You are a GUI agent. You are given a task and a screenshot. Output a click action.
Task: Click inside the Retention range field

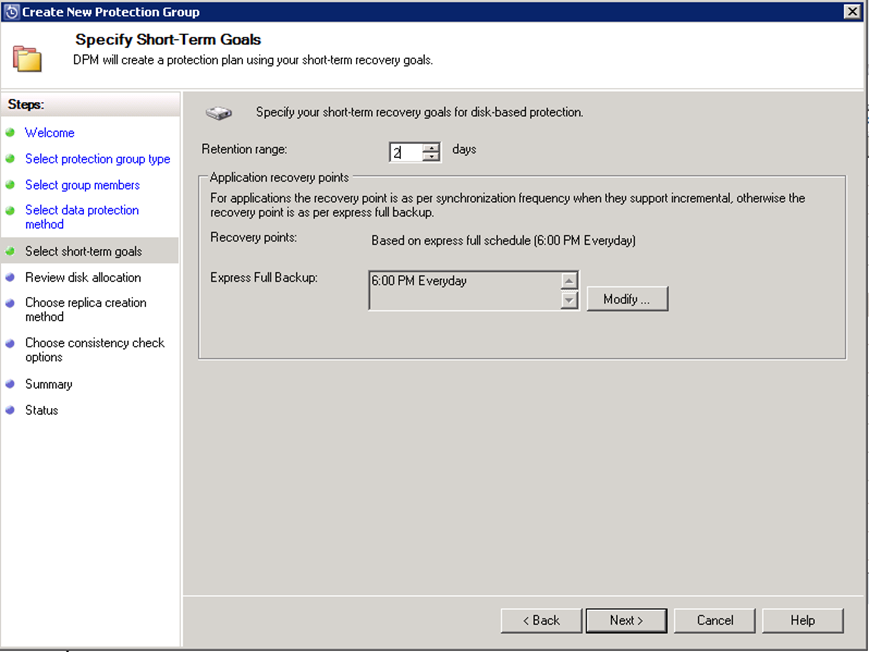tap(406, 152)
